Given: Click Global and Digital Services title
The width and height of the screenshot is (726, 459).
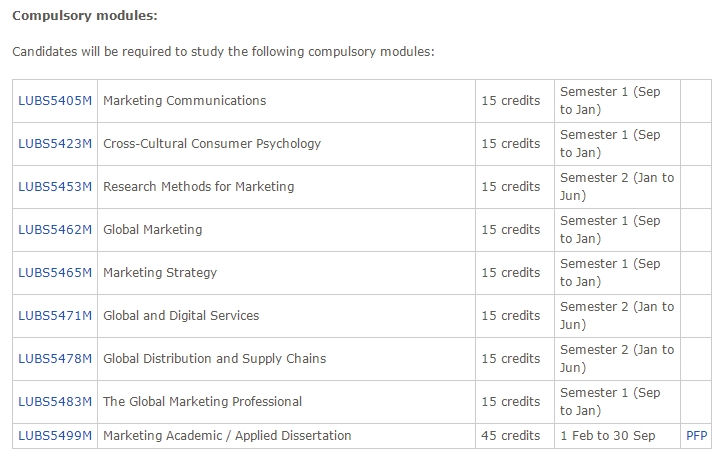Looking at the screenshot, I should [x=181, y=316].
